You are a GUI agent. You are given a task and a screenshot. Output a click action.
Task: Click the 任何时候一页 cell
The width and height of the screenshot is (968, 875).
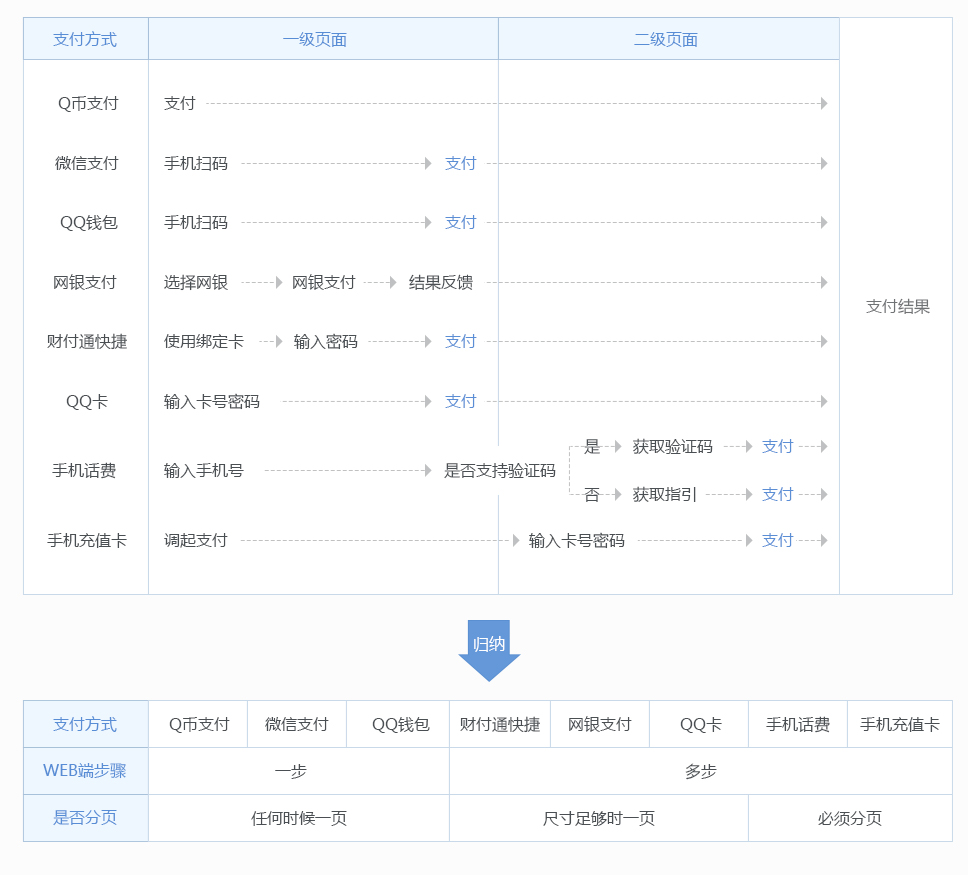coord(299,818)
